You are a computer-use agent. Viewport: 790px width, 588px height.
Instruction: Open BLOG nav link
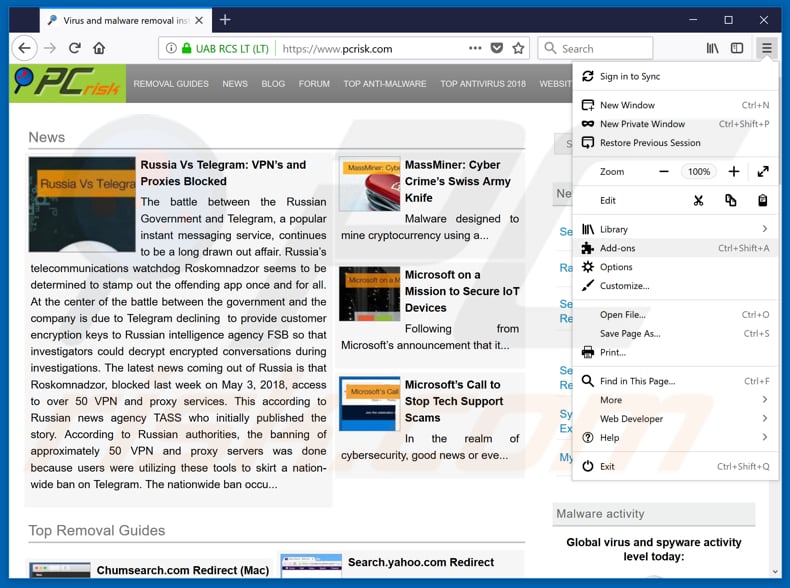coord(273,84)
